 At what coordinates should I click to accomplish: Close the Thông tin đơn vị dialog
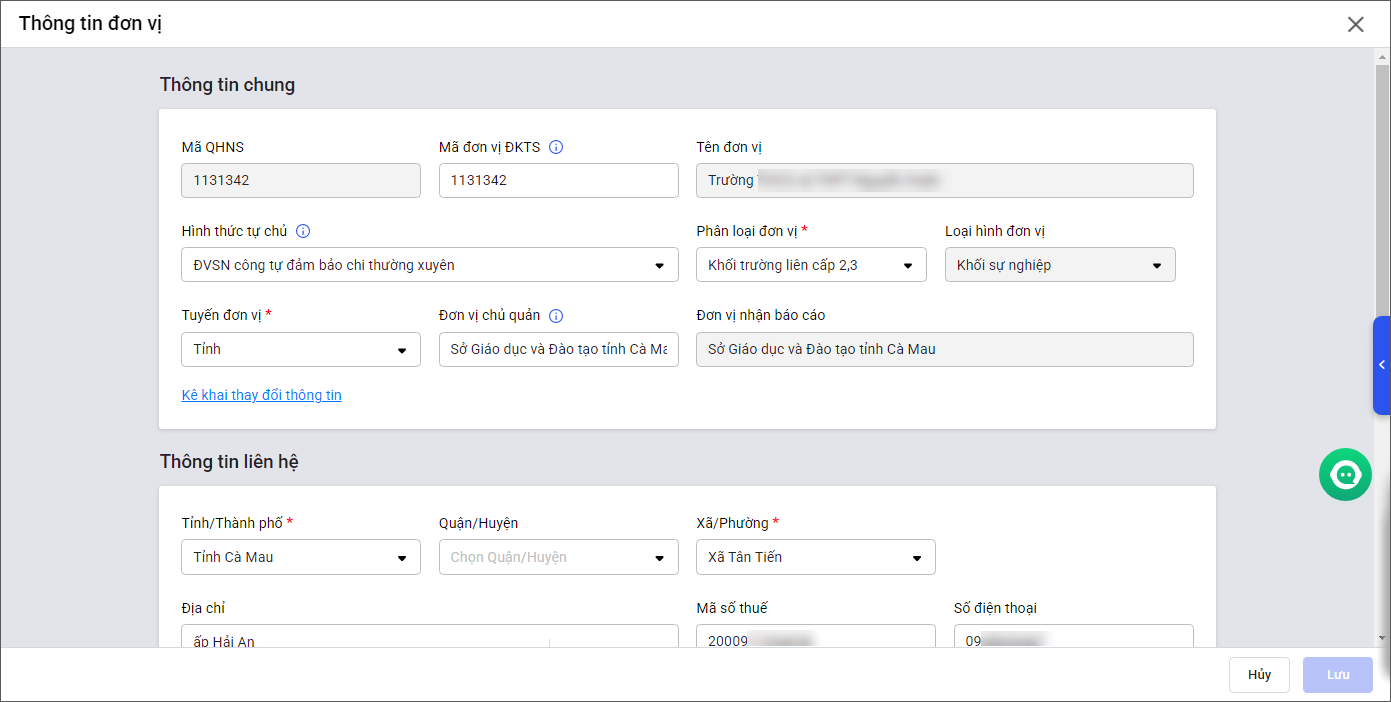coord(1355,24)
